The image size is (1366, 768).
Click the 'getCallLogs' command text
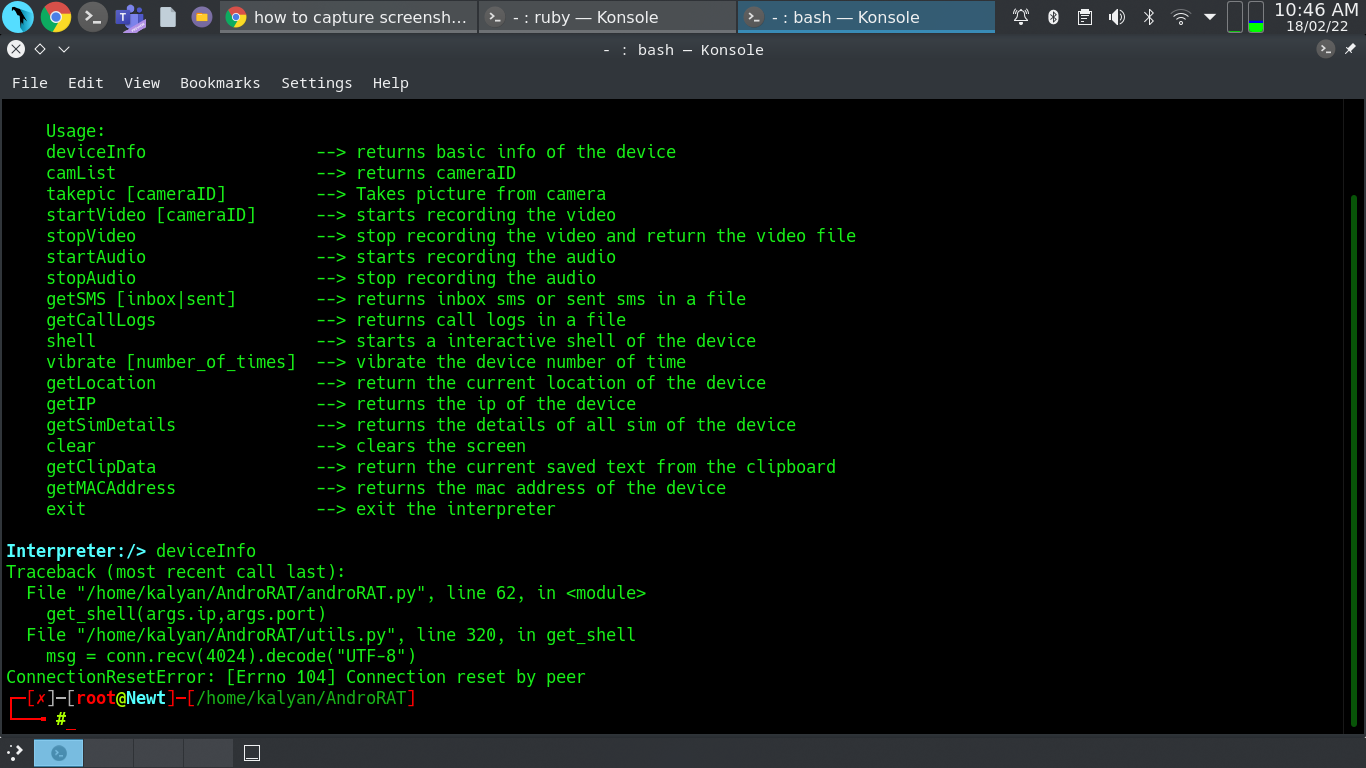point(101,320)
